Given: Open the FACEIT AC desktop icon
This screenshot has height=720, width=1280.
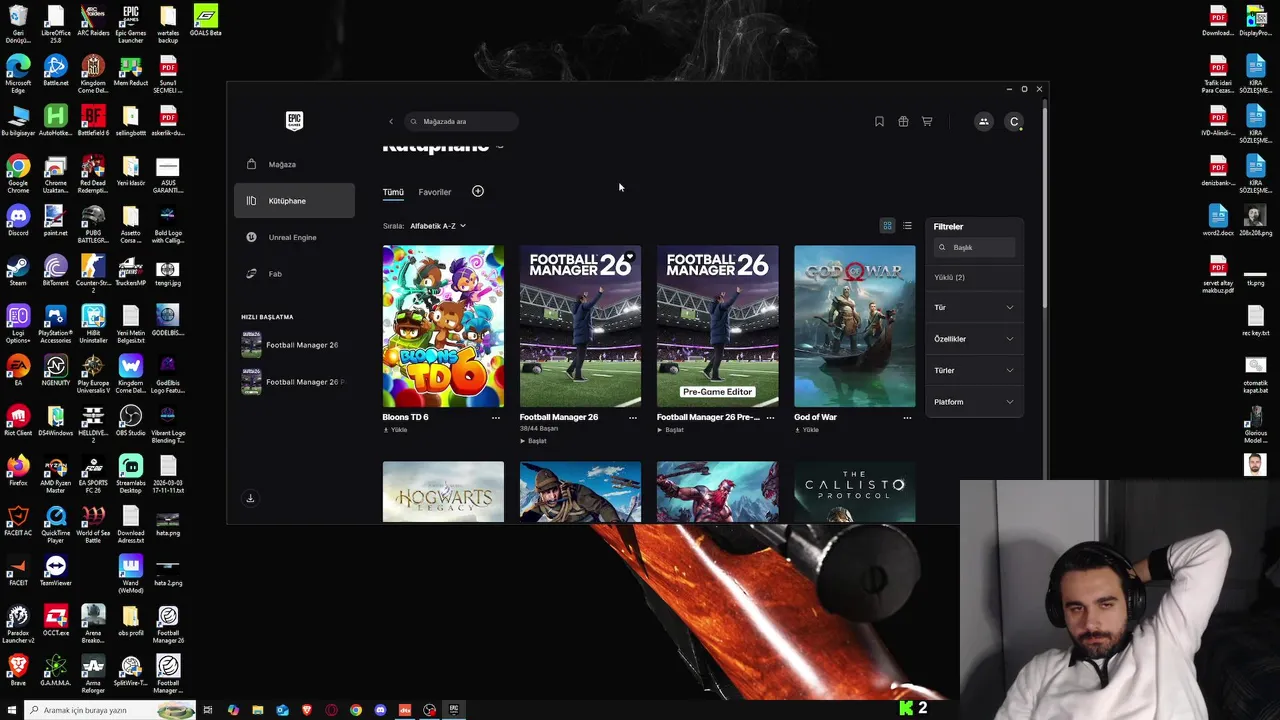Looking at the screenshot, I should (x=18, y=520).
